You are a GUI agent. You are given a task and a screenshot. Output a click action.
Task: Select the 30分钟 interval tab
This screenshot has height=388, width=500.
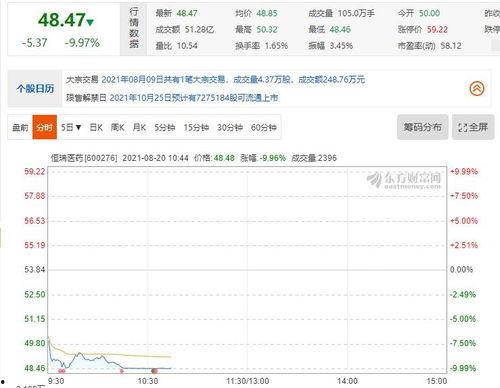pyautogui.click(x=230, y=127)
